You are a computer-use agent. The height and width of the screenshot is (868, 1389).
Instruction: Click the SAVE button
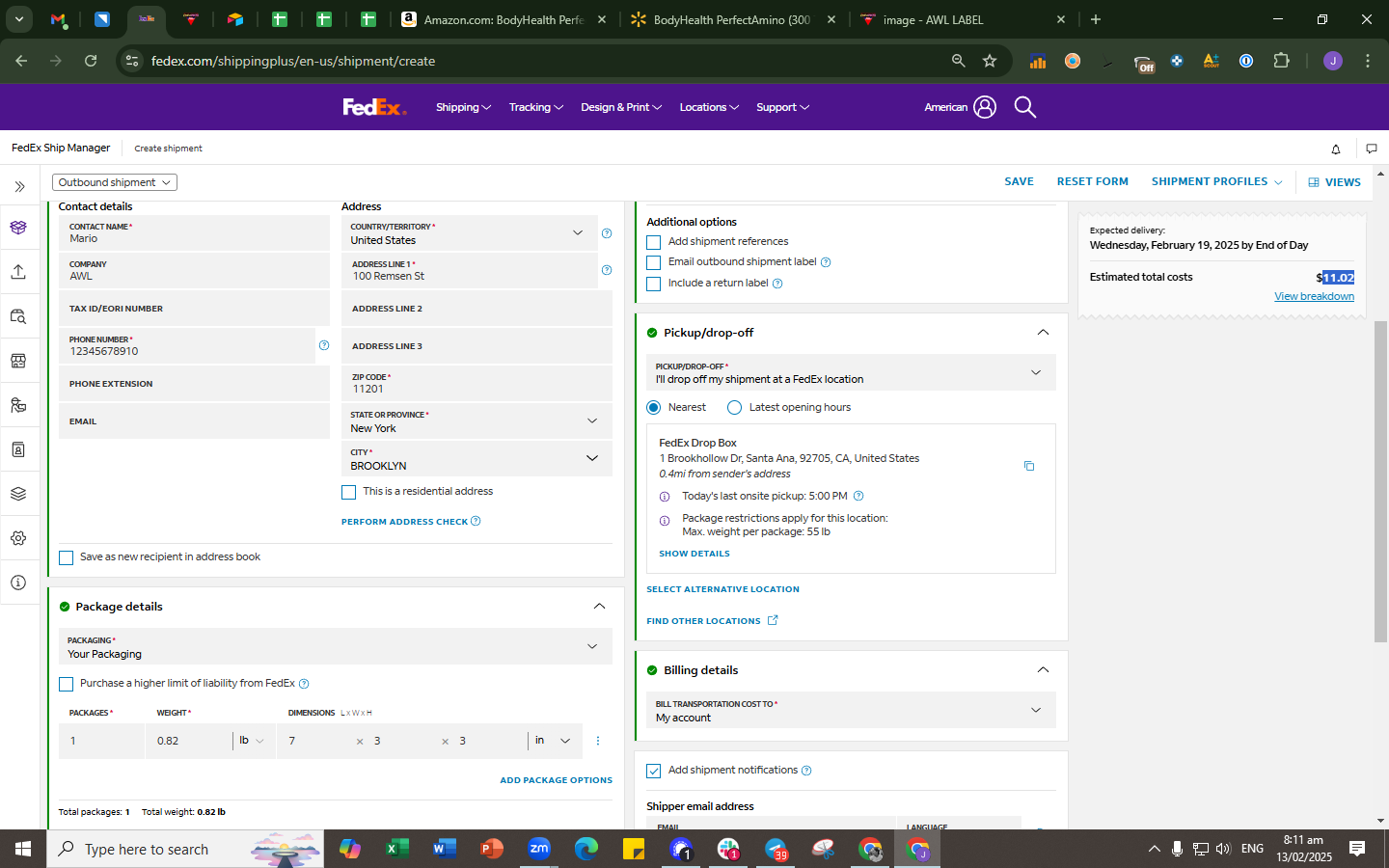coord(1019,181)
